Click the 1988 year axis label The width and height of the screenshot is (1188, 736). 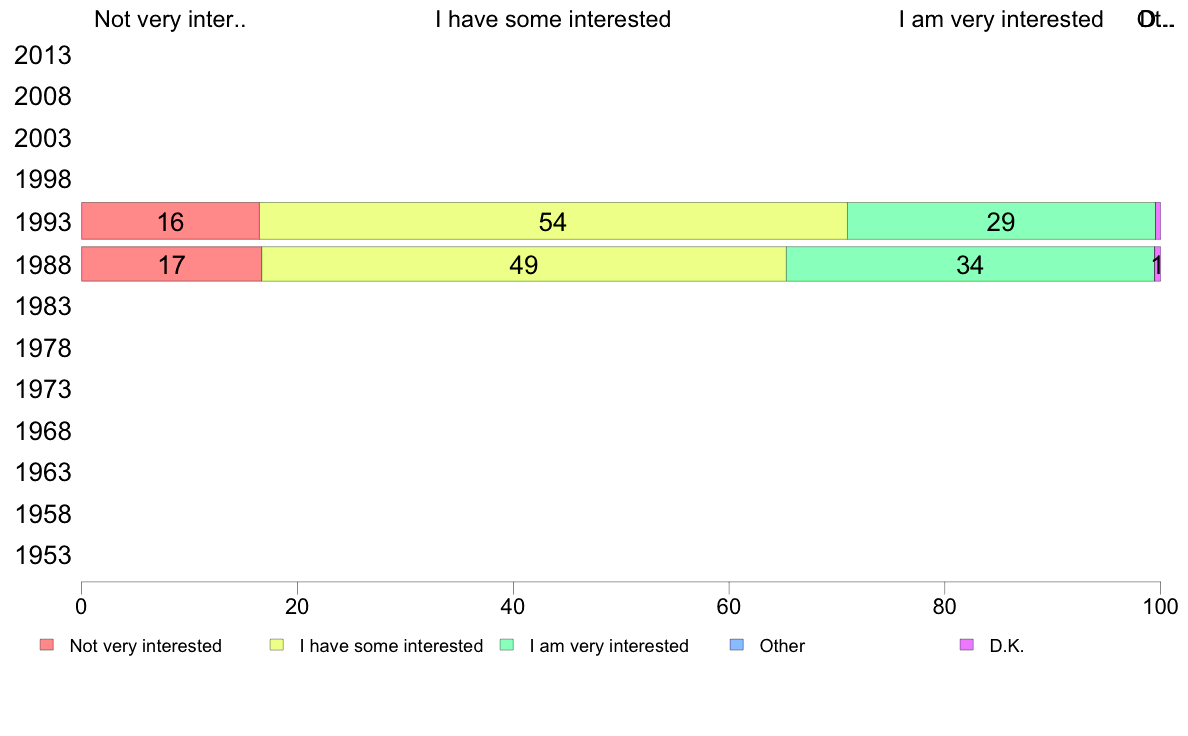[42, 265]
